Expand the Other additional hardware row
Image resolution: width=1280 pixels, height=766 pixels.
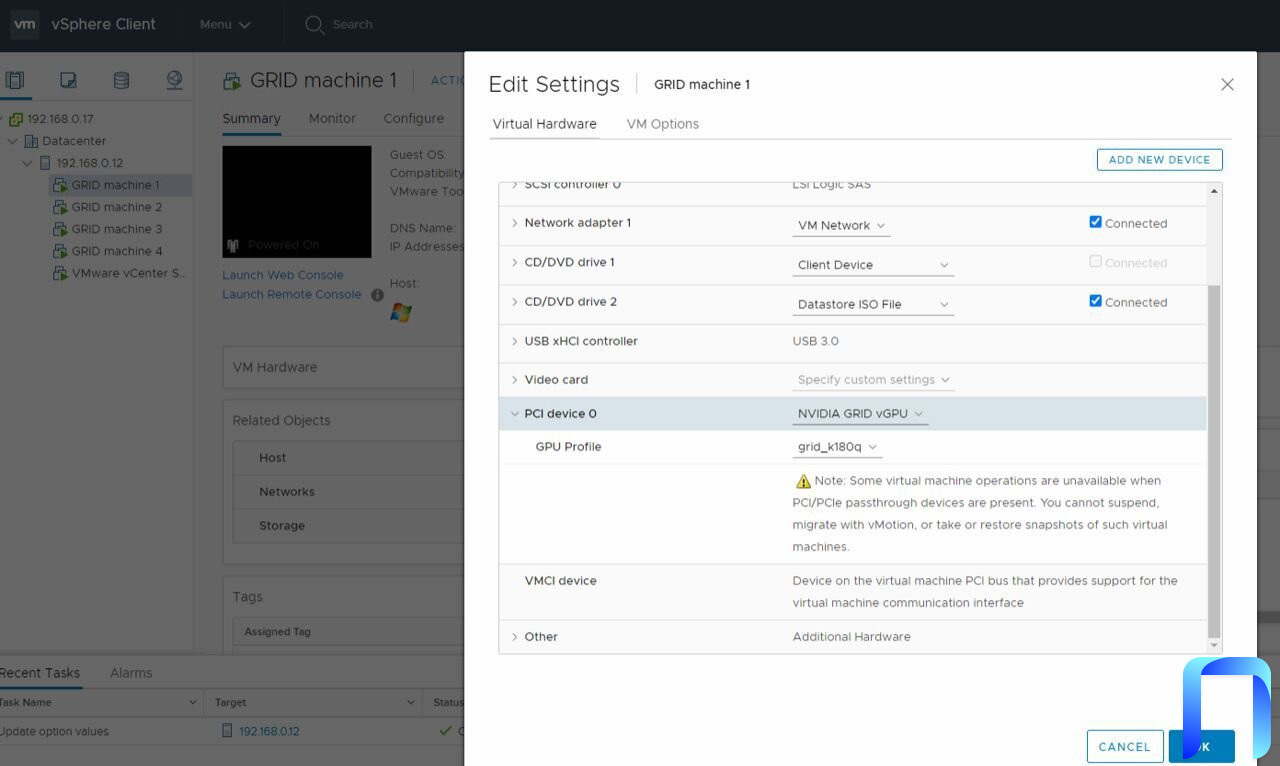click(x=515, y=637)
